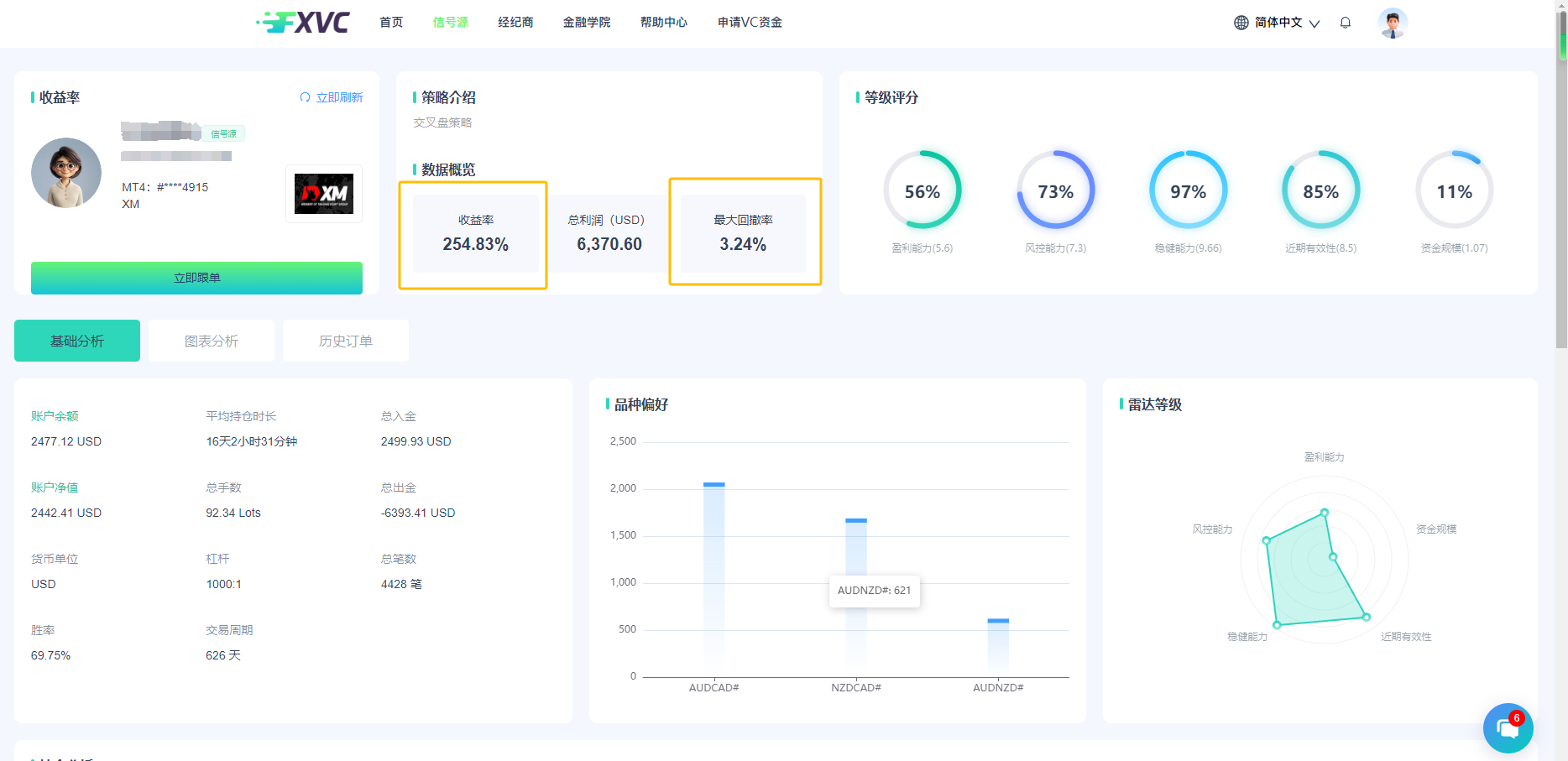Viewport: 1568px width, 761px height.
Task: Click the XM broker logo
Action: pos(324,194)
